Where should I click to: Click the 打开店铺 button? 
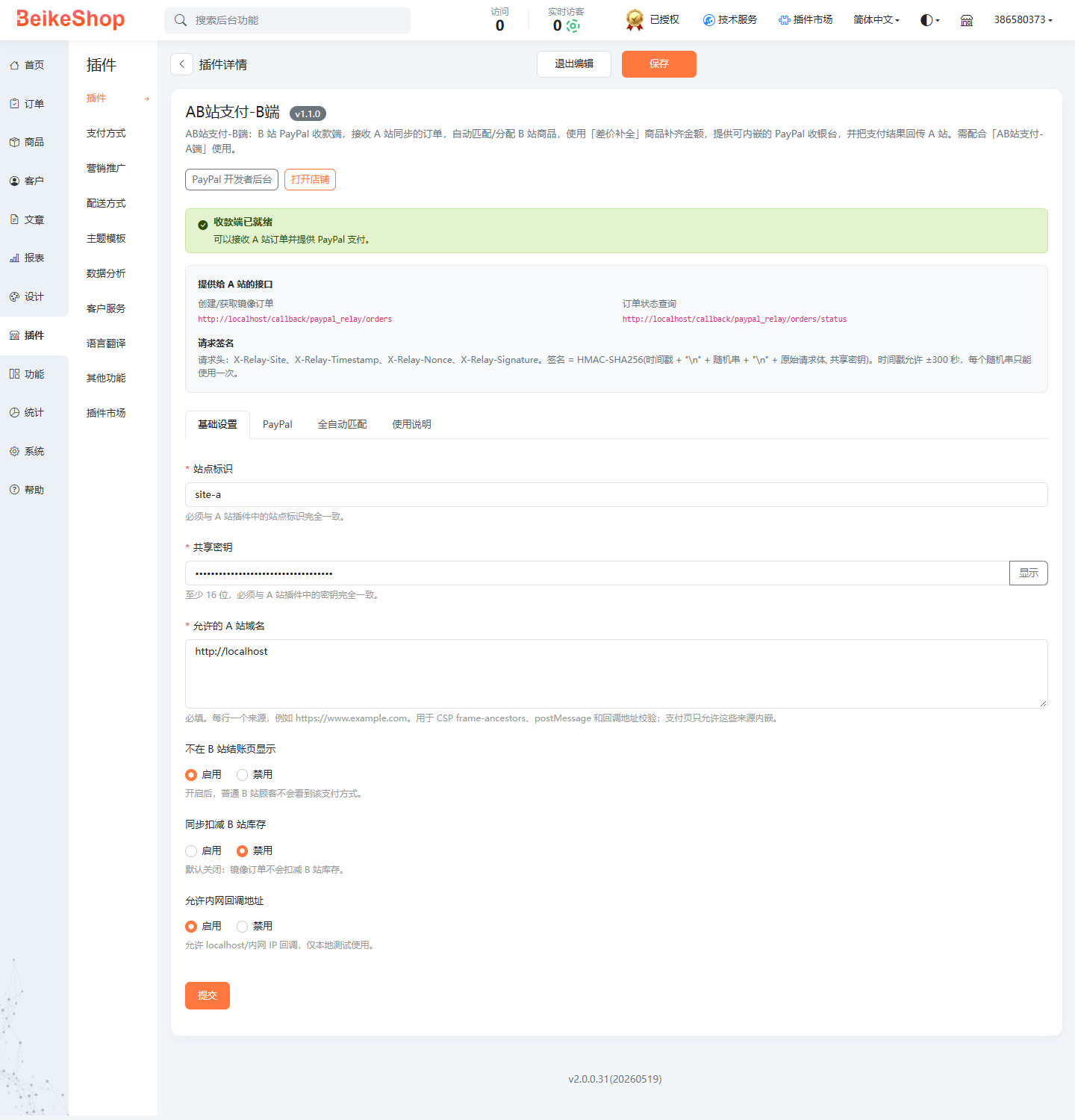click(x=310, y=180)
